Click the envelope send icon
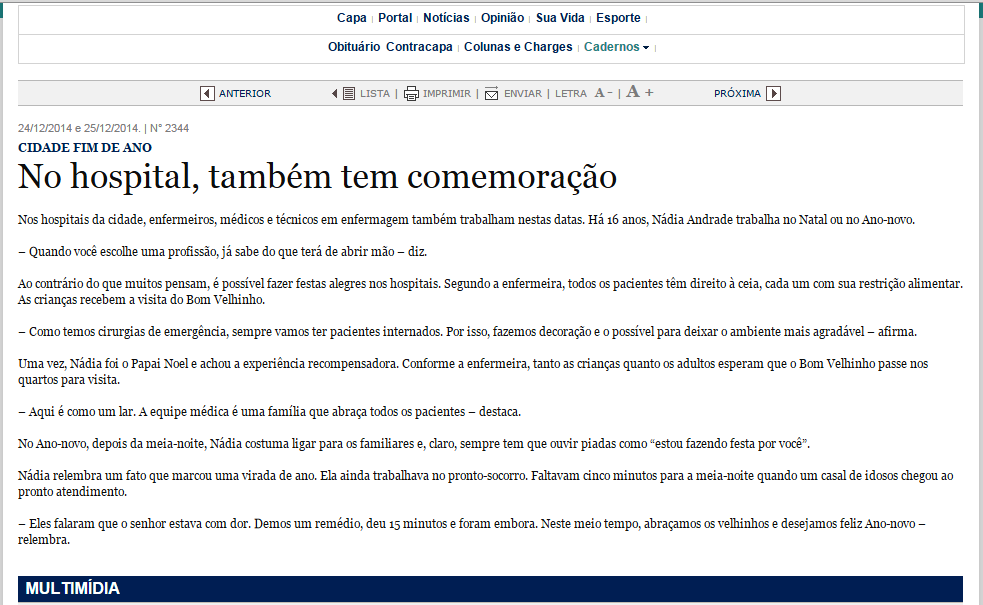 (491, 93)
